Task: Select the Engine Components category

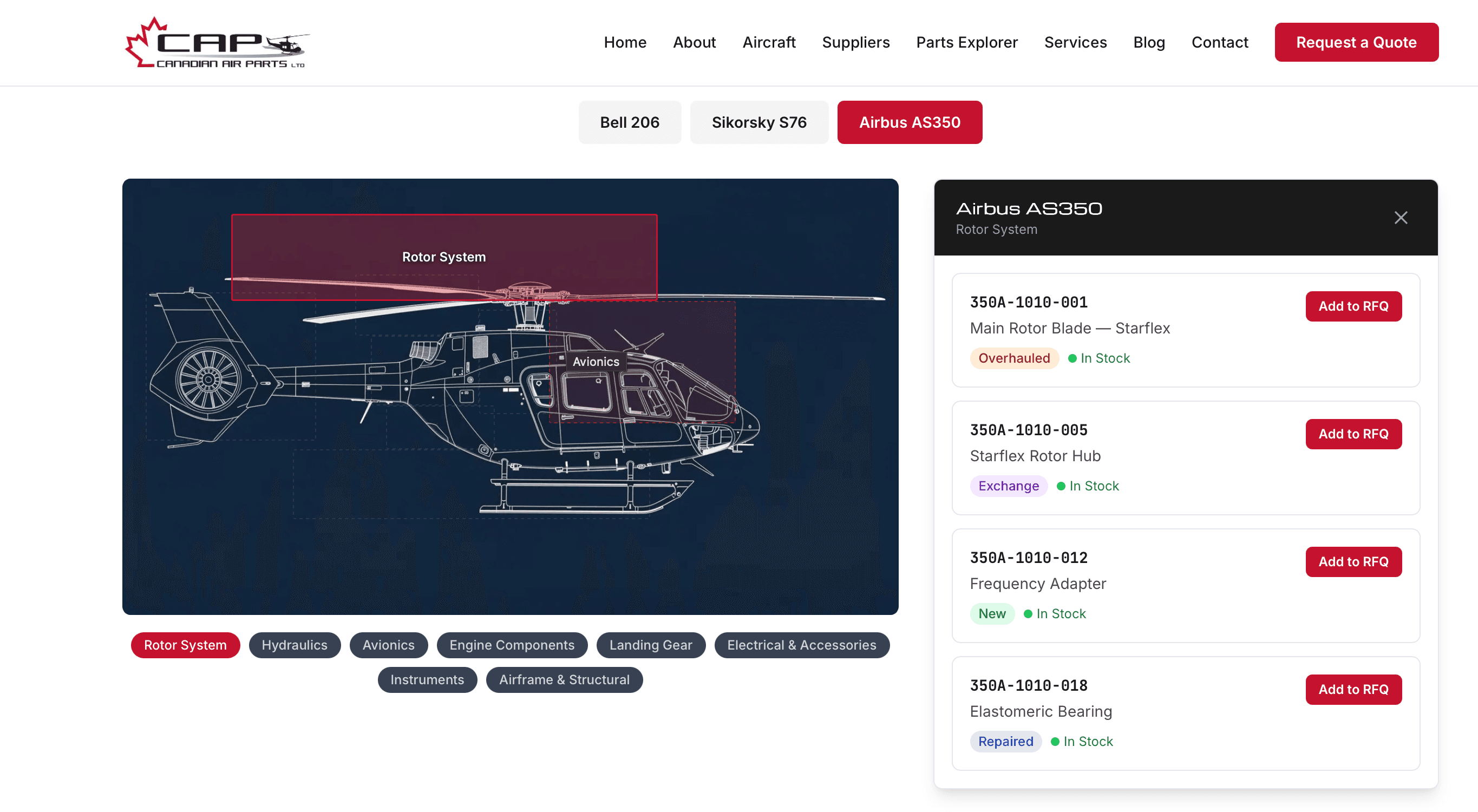Action: 512,645
